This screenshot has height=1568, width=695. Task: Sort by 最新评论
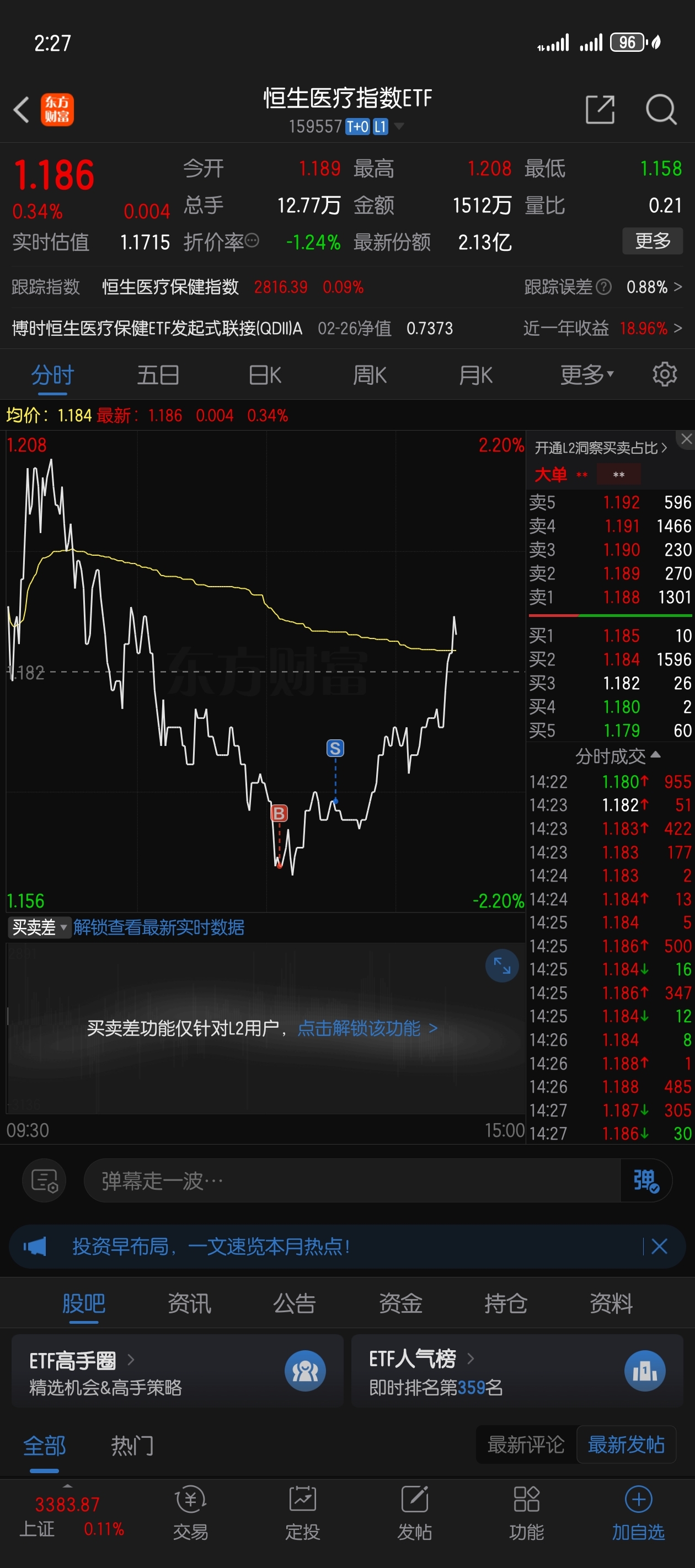[x=526, y=1445]
